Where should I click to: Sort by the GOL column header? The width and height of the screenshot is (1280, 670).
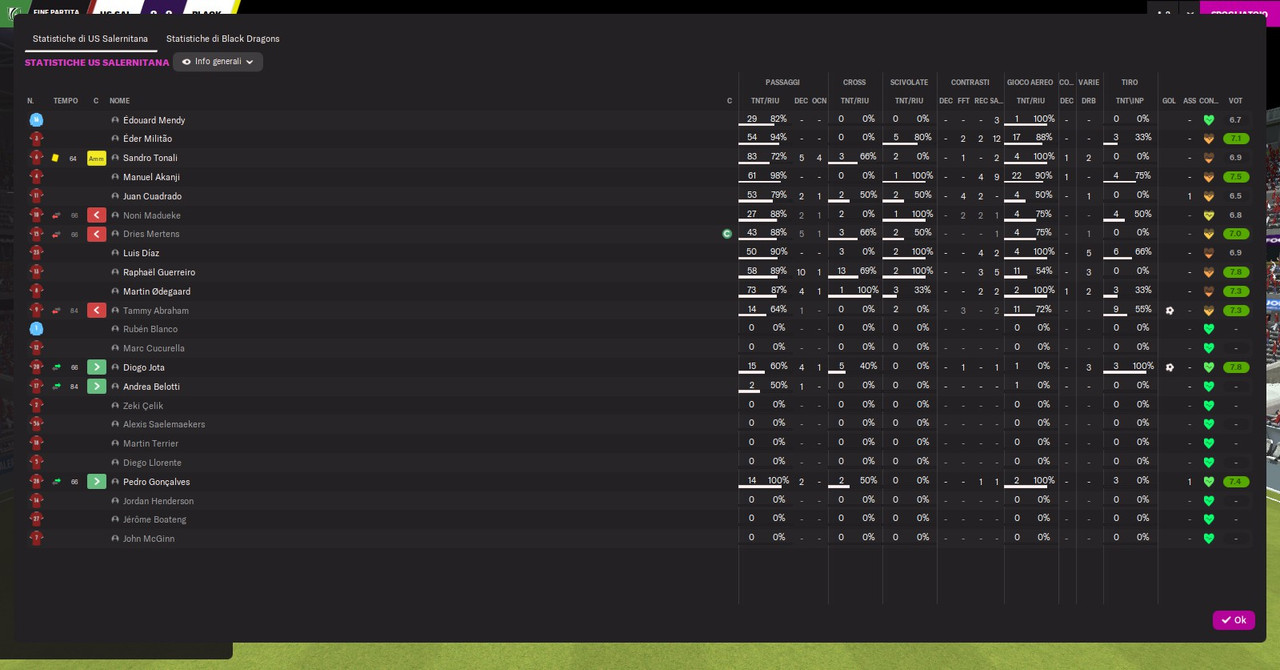tap(1169, 101)
